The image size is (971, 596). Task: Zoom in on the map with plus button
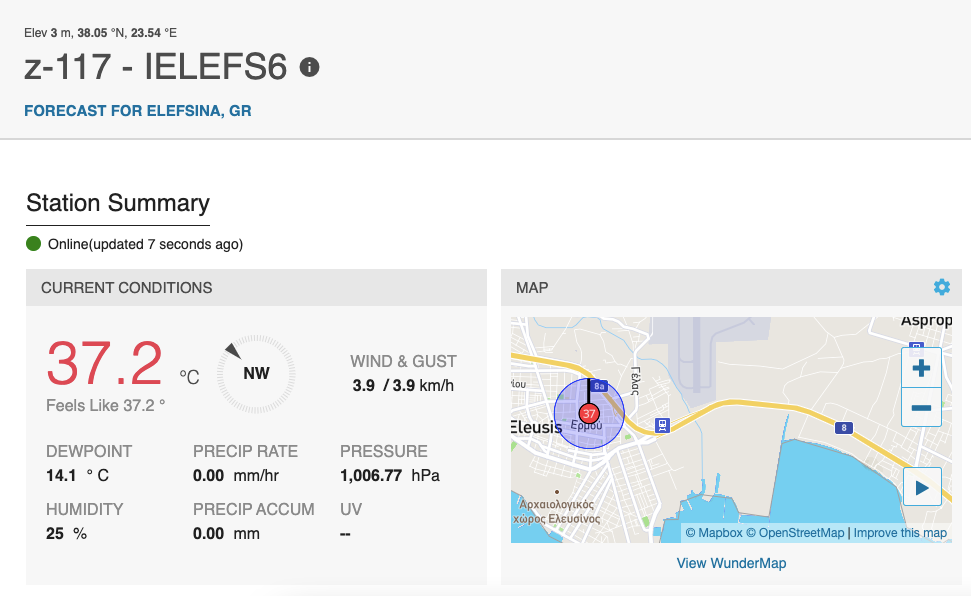point(921,368)
